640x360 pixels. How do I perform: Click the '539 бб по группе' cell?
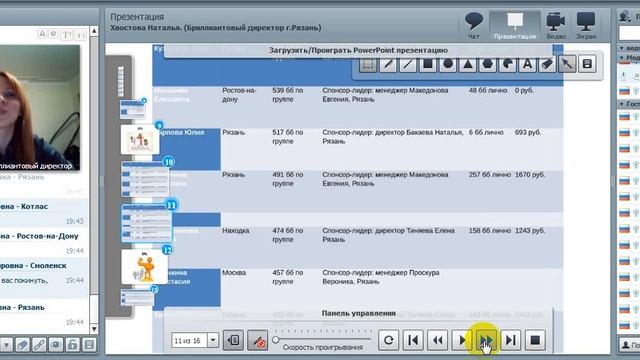pyautogui.click(x=288, y=95)
